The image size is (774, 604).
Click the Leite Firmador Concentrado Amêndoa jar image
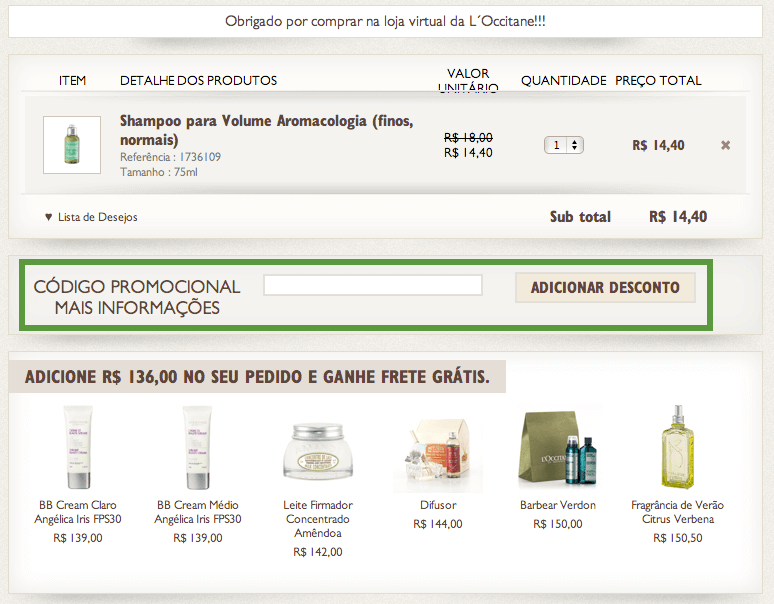(x=318, y=452)
